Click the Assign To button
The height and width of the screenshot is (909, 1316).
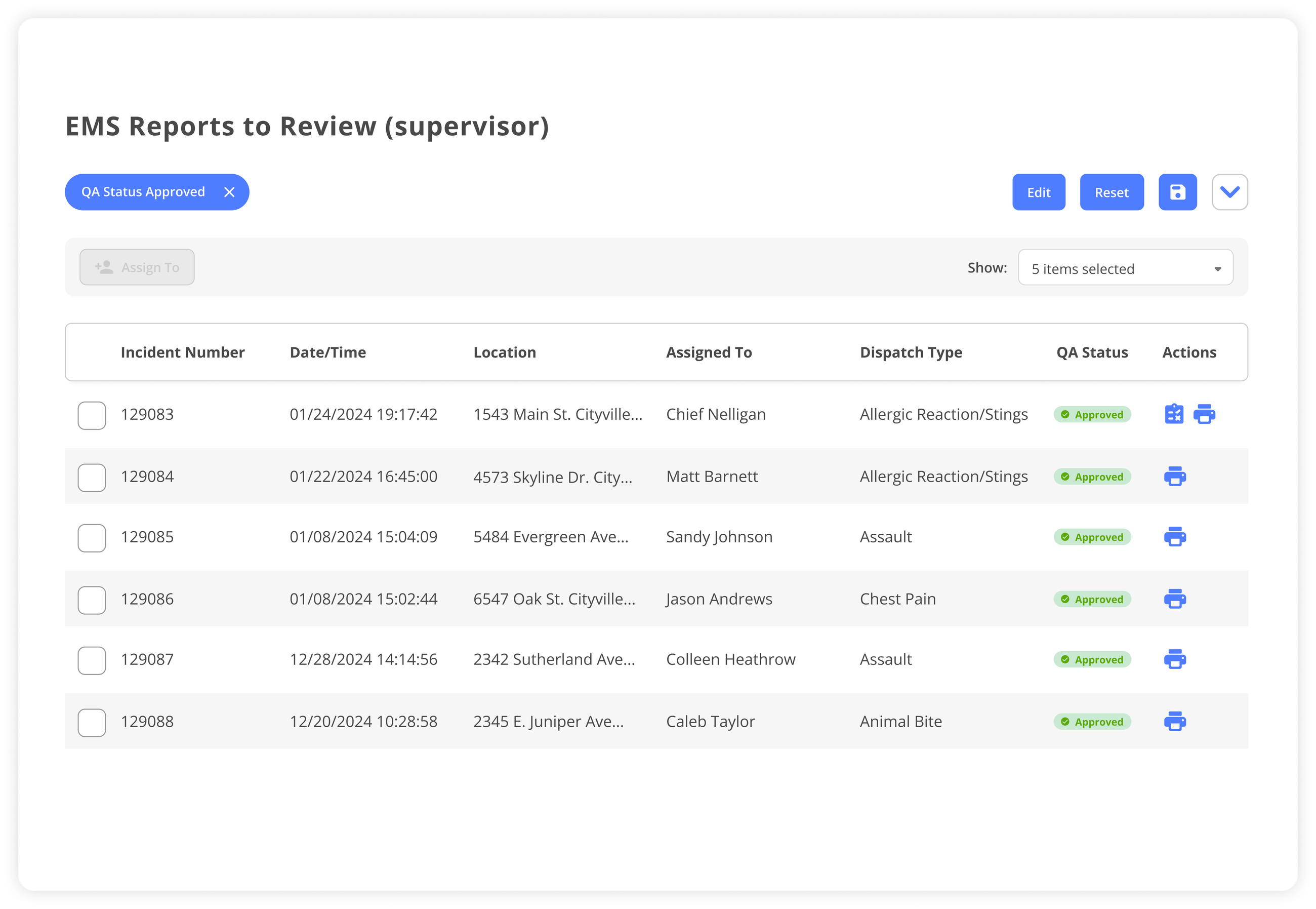click(x=137, y=267)
